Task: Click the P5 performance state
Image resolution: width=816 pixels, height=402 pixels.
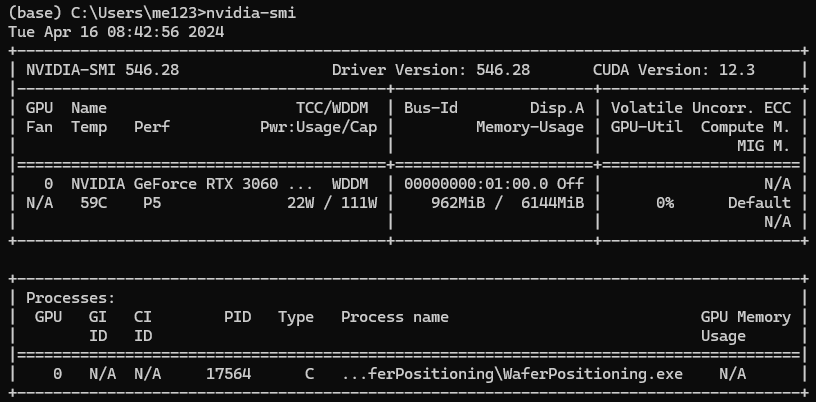Action: click(x=152, y=203)
